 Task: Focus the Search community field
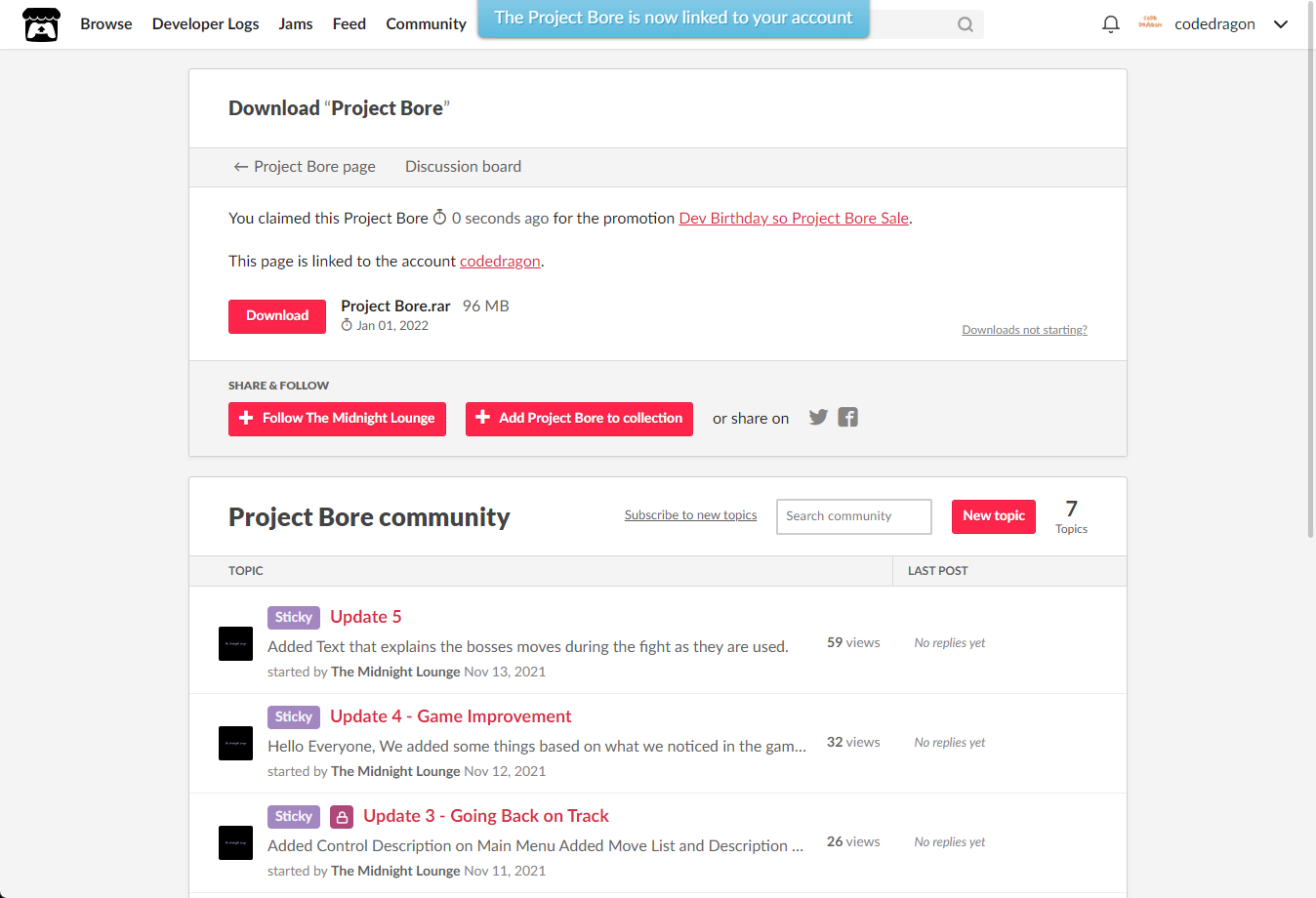[x=854, y=516]
